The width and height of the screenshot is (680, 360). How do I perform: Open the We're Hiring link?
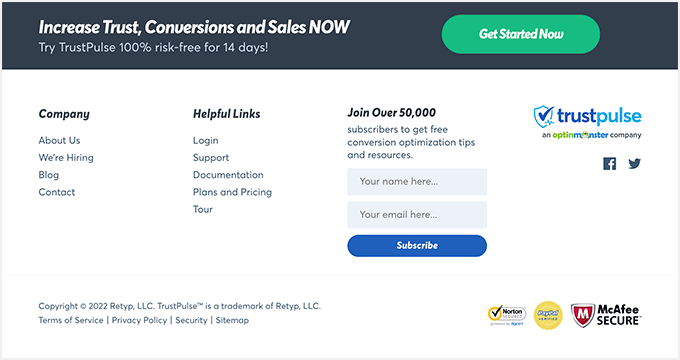(x=66, y=158)
